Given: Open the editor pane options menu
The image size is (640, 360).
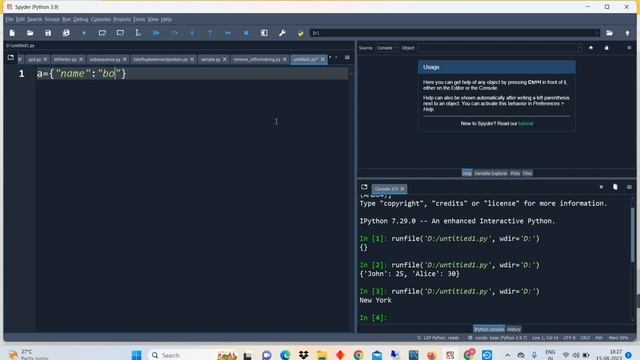Looking at the screenshot, I should 347,58.
